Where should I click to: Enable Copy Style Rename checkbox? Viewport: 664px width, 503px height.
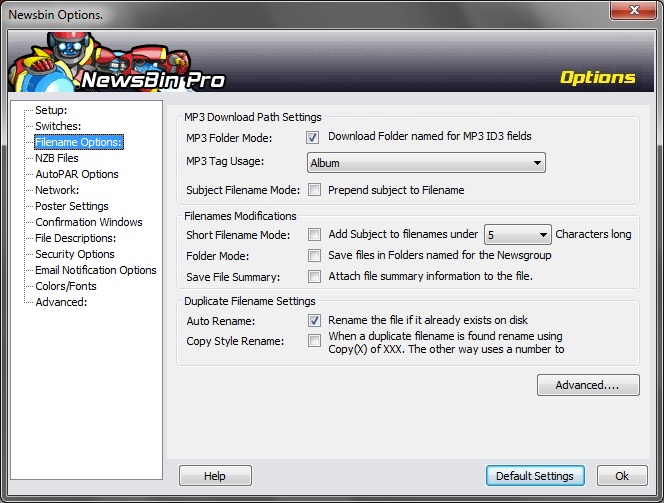(314, 340)
